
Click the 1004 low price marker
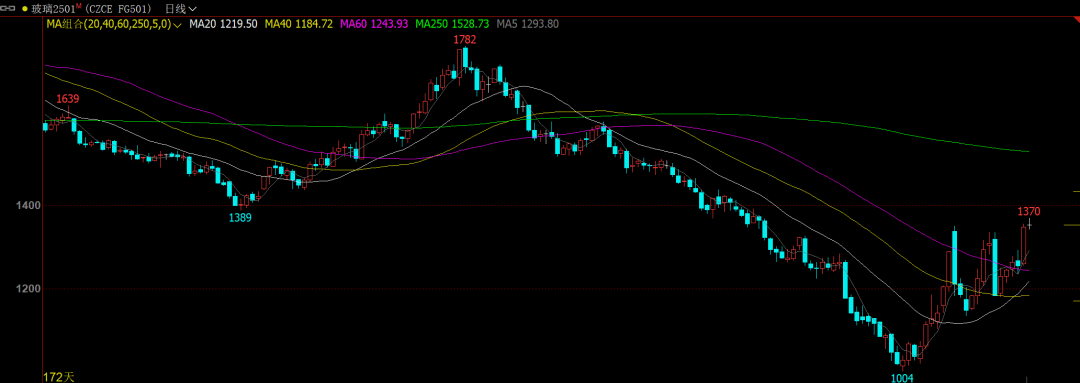(x=902, y=377)
